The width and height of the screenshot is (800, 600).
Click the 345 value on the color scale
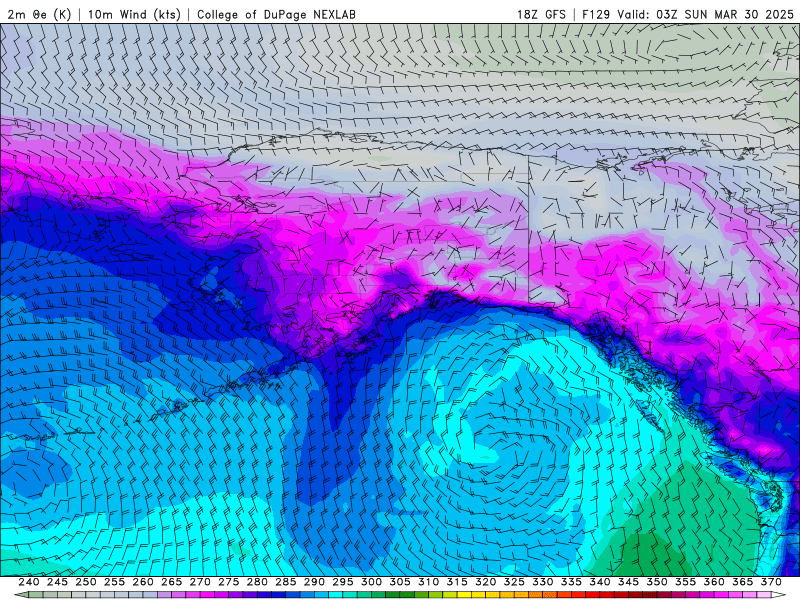tap(629, 582)
